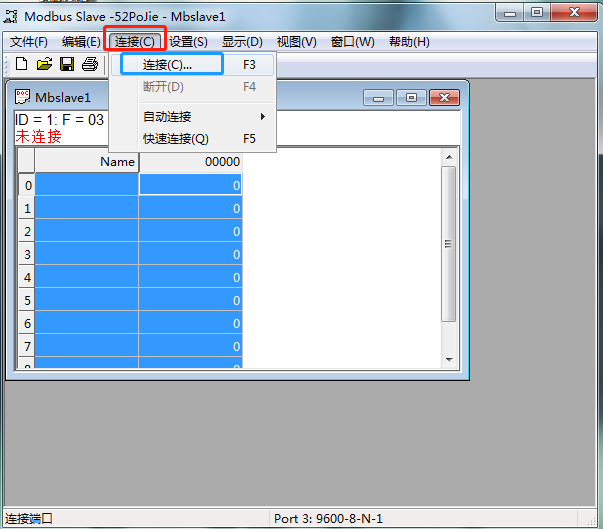Click the Mbslave1 document icon
603x529 pixels.
[22, 97]
